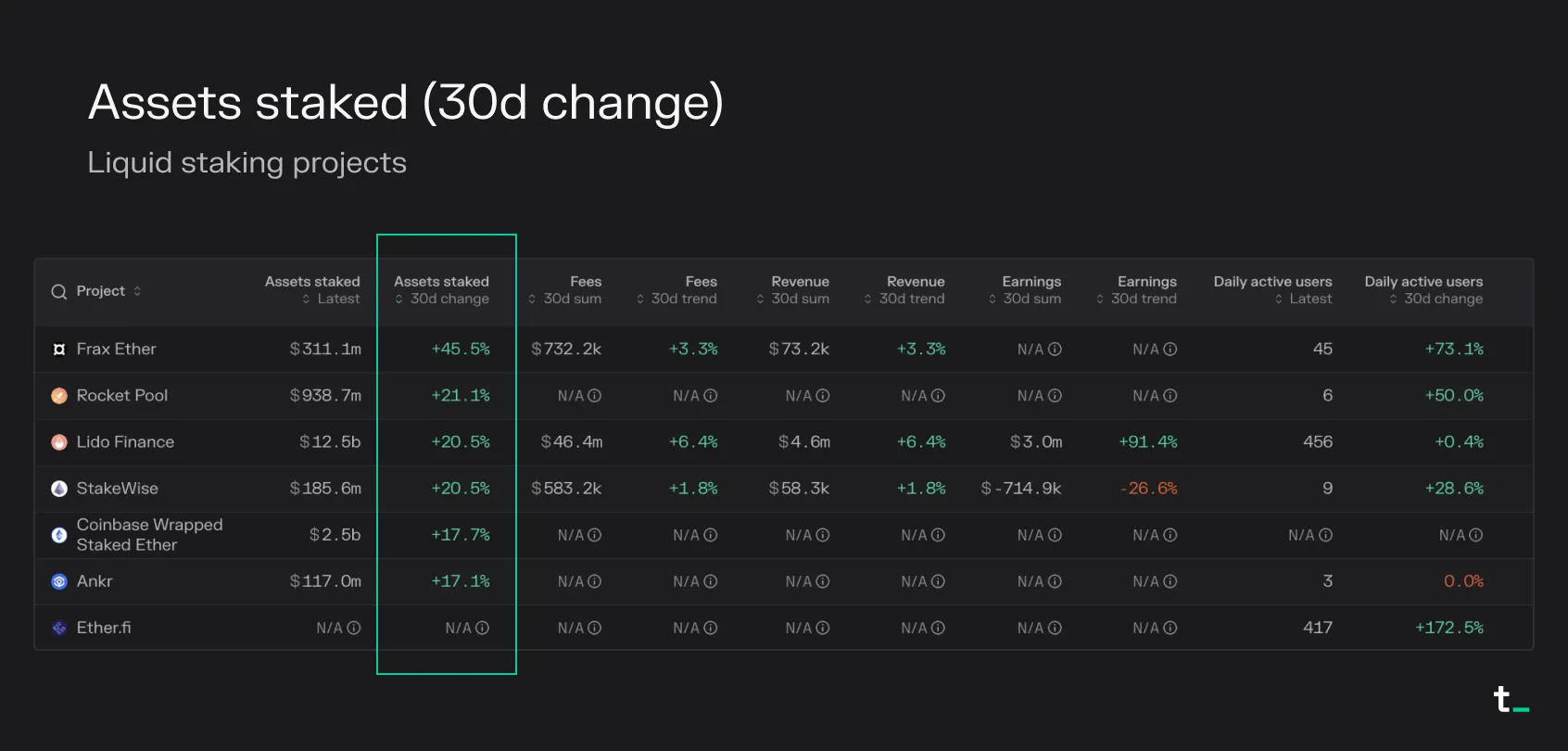Click info icon in Coinbase Daily active users Latest

tap(1325, 535)
